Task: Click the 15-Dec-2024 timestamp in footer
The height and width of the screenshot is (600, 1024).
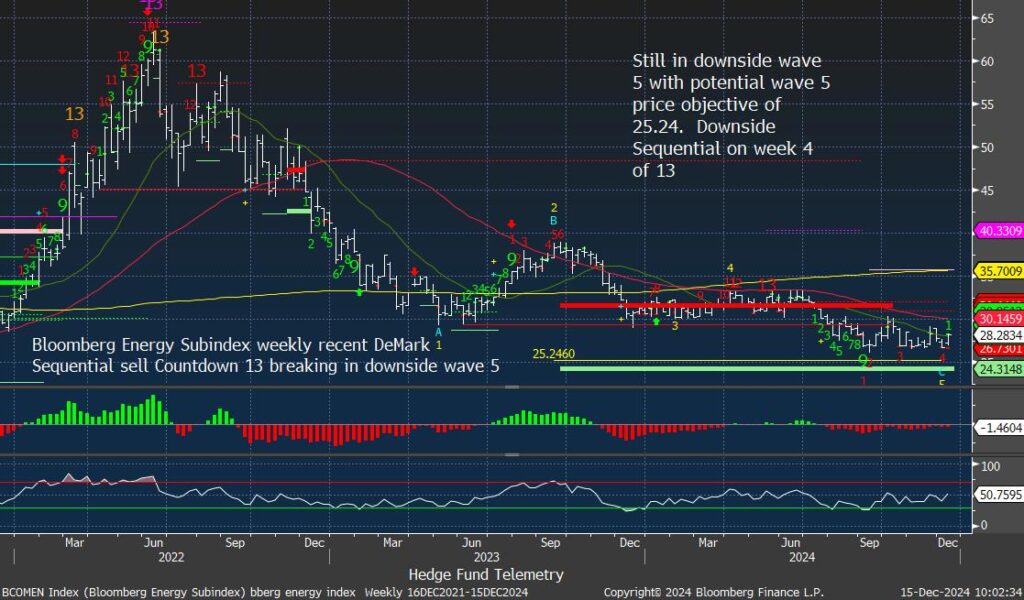Action: pyautogui.click(x=963, y=592)
